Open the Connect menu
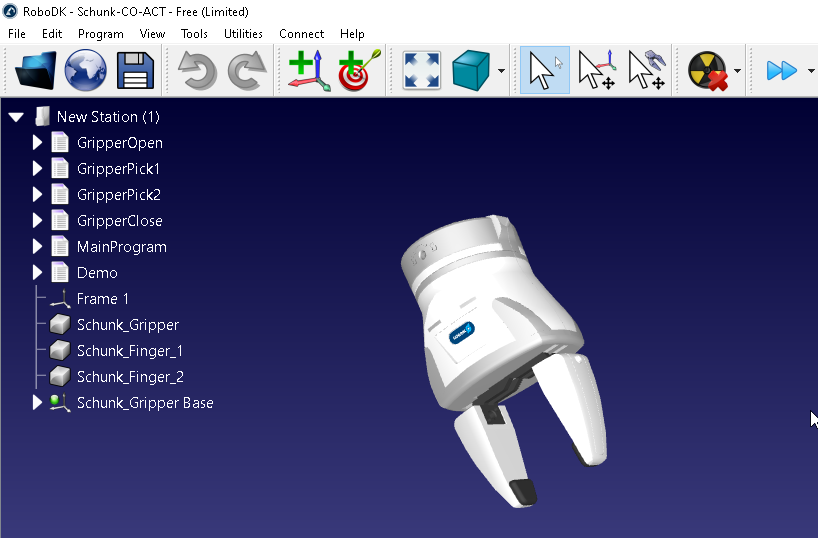This screenshot has height=538, width=818. pos(302,34)
